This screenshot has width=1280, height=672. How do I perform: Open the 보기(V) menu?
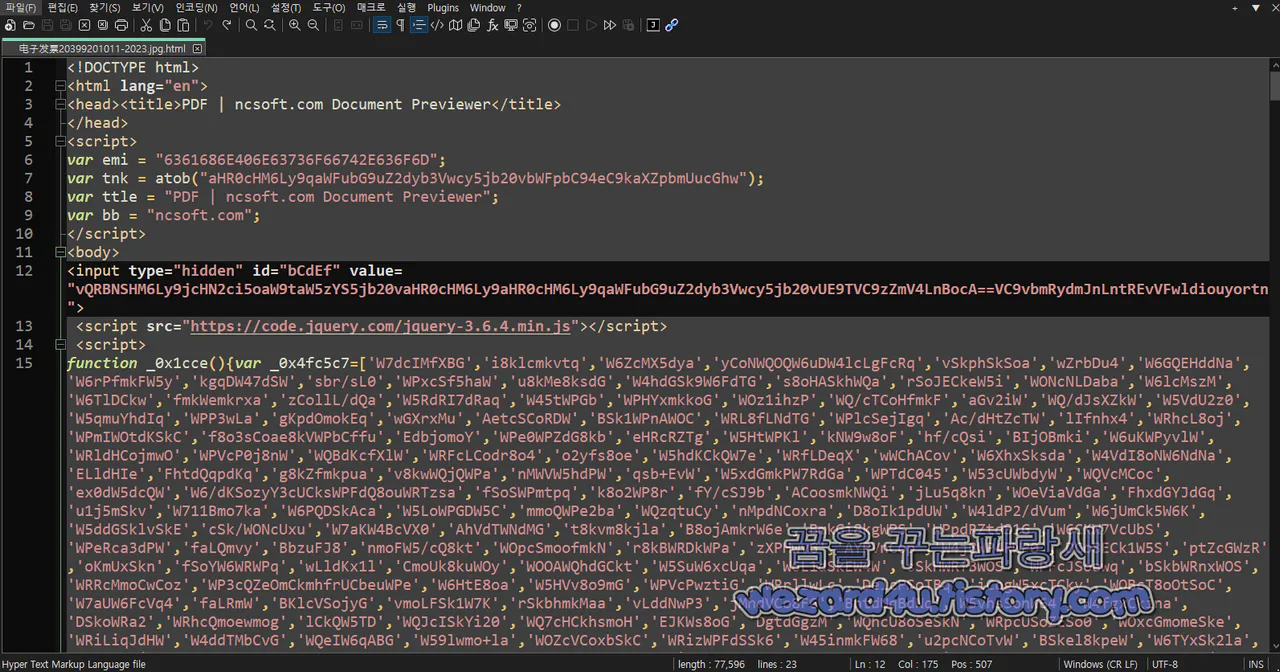(x=147, y=8)
